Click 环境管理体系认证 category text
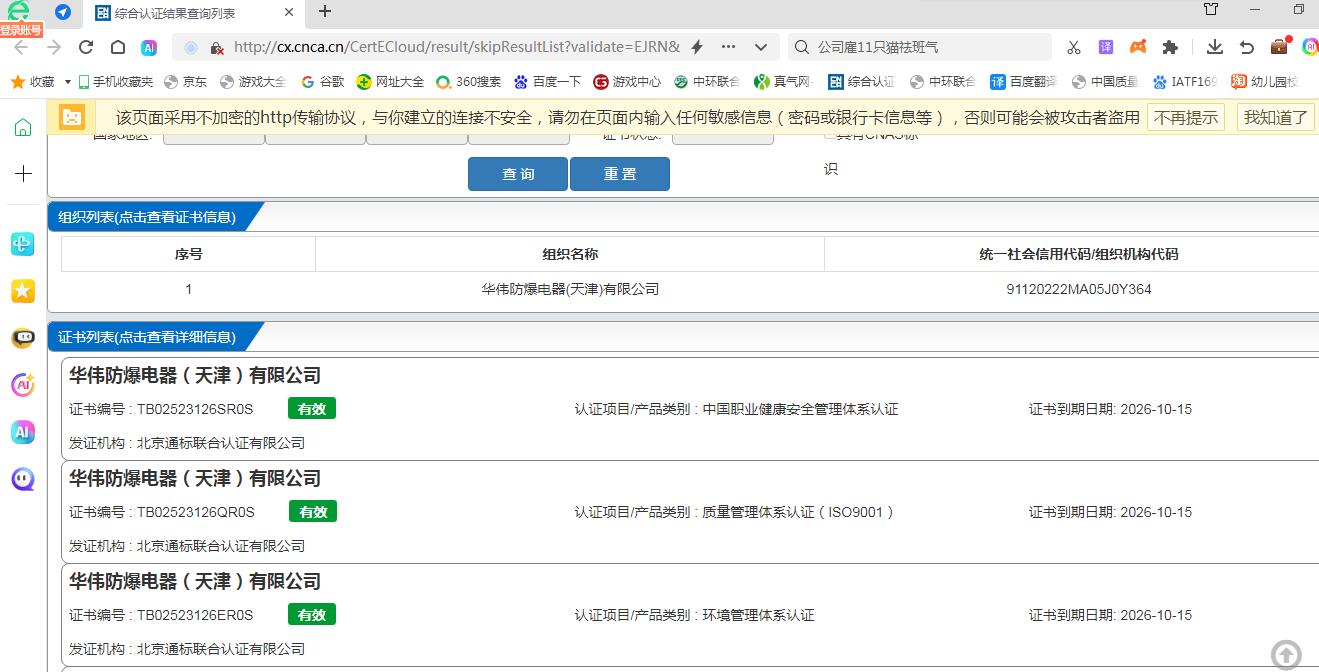The height and width of the screenshot is (672, 1319). click(759, 615)
